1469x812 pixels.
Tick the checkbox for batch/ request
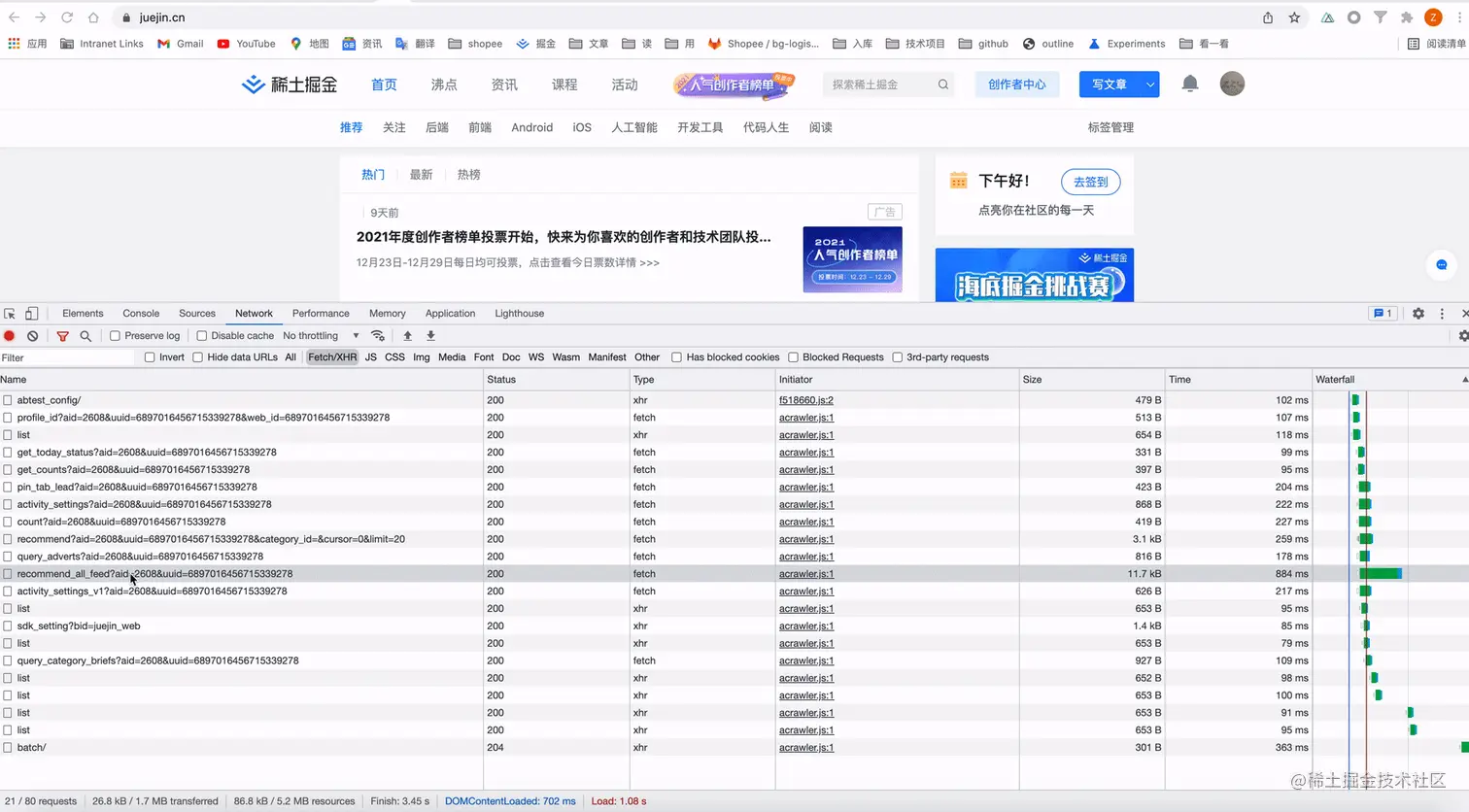coord(8,748)
